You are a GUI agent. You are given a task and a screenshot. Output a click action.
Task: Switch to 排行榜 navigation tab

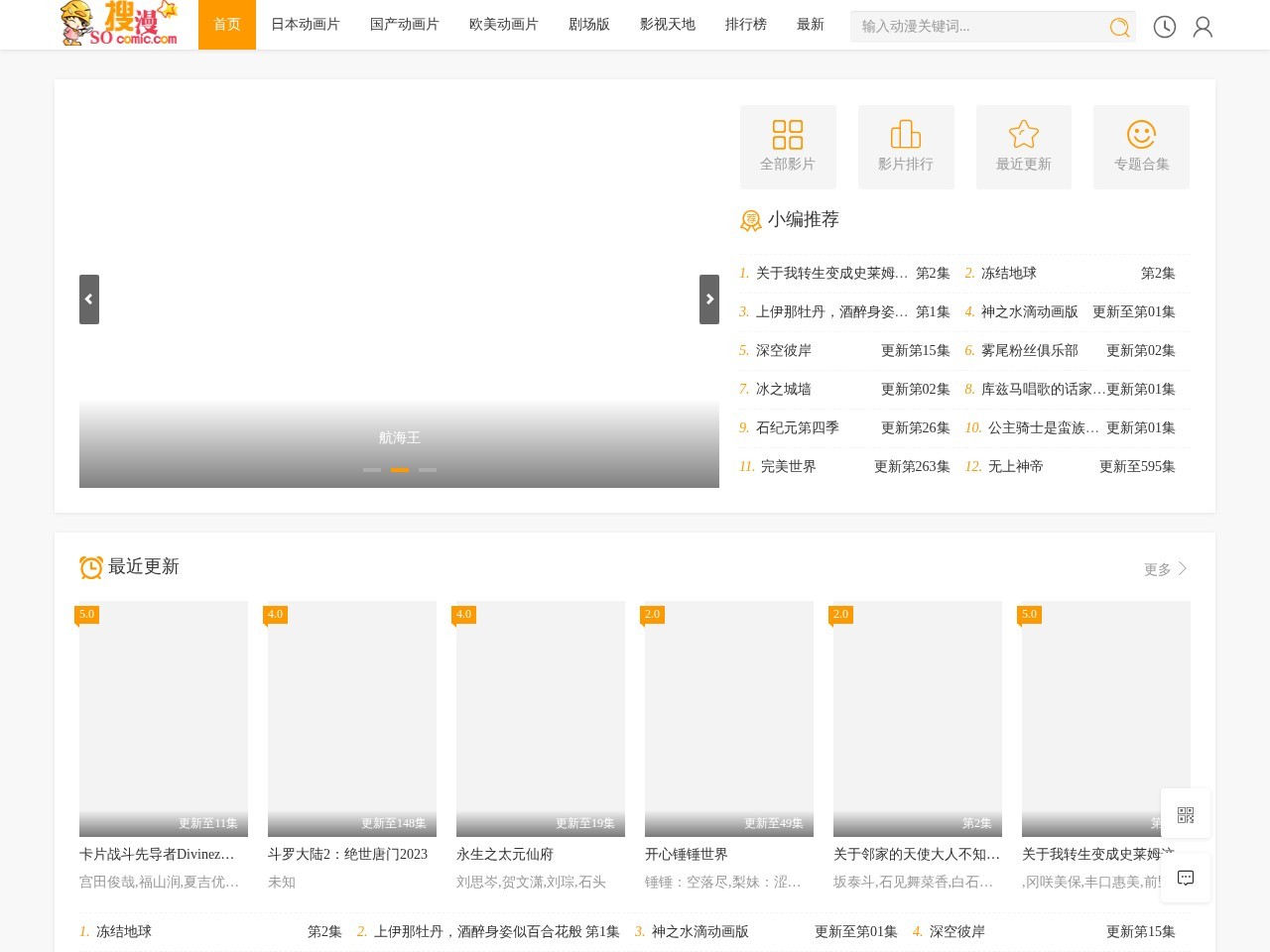[746, 25]
